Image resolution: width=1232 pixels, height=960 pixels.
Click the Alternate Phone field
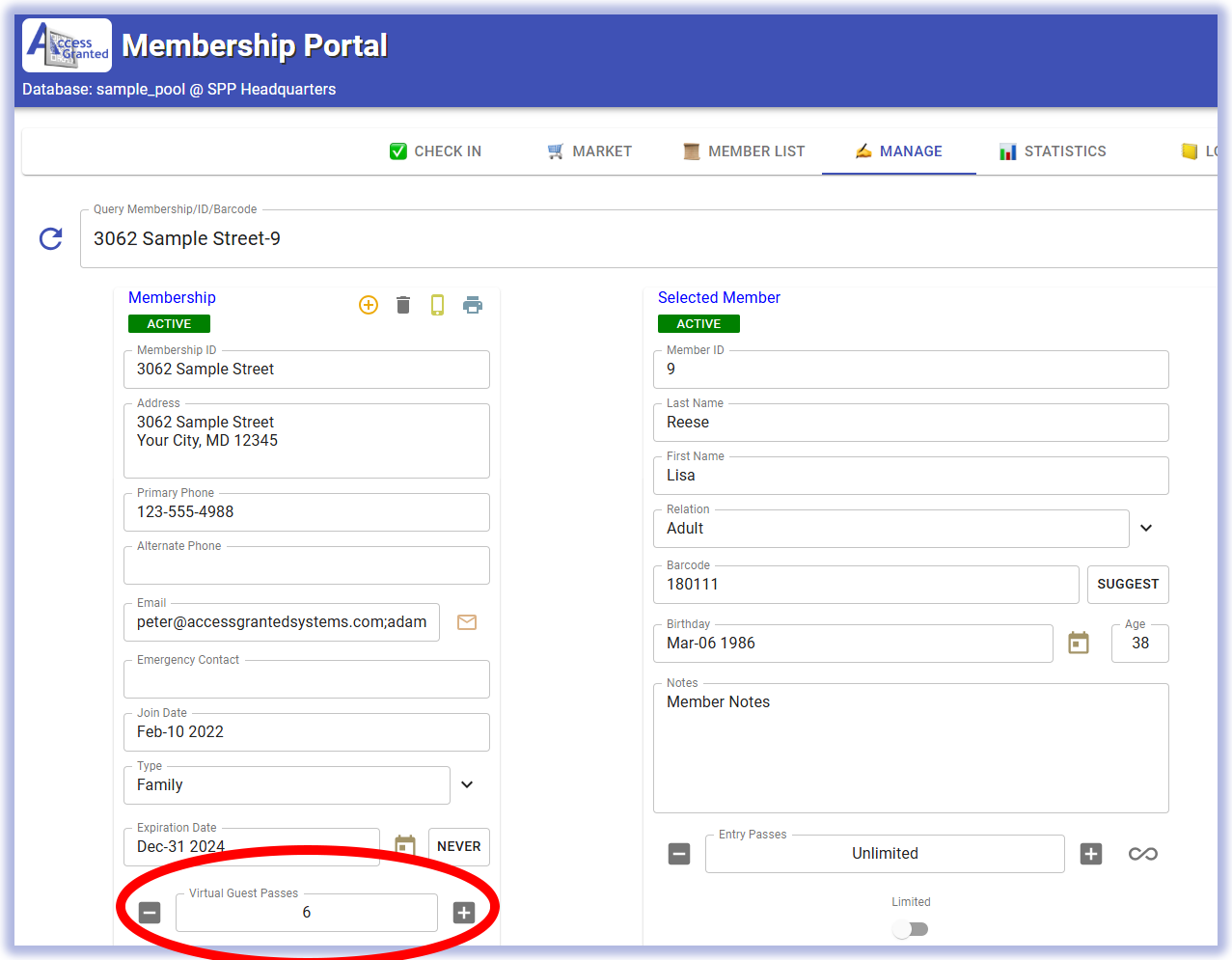307,565
